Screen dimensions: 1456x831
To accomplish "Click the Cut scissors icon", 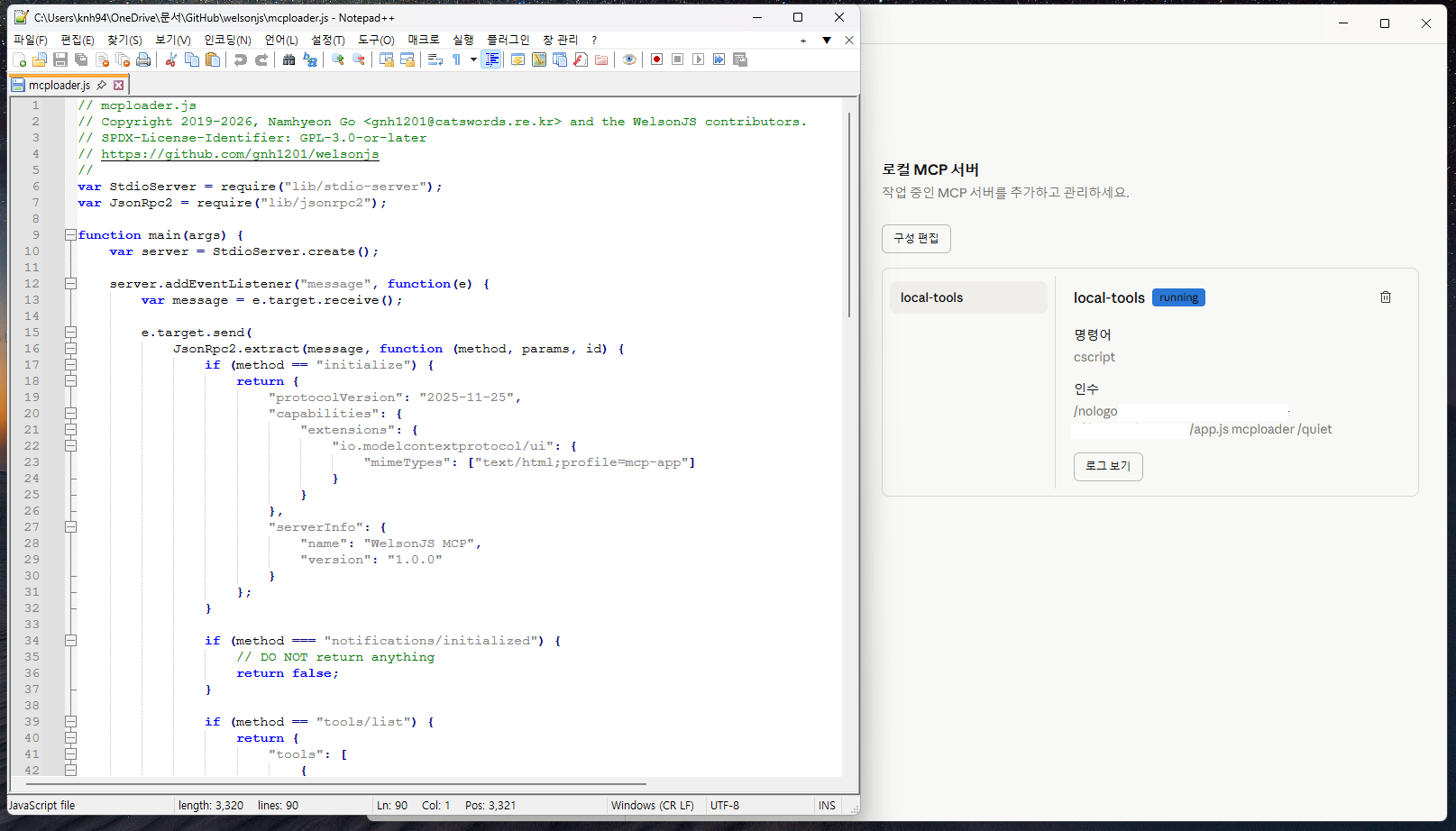I will (x=170, y=59).
